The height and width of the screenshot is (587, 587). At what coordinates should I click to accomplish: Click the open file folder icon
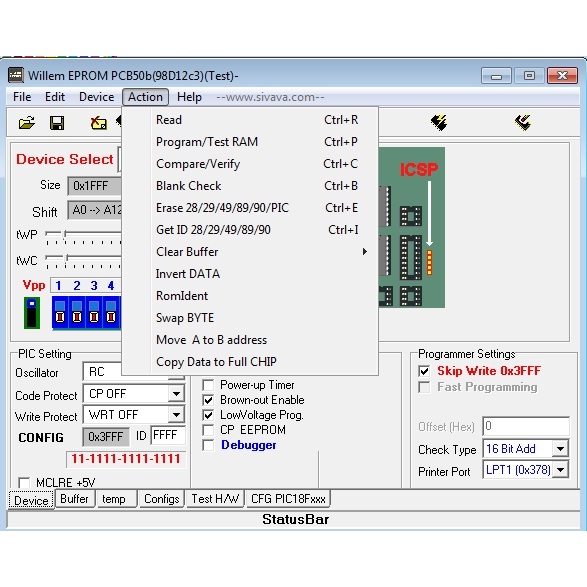(27, 122)
